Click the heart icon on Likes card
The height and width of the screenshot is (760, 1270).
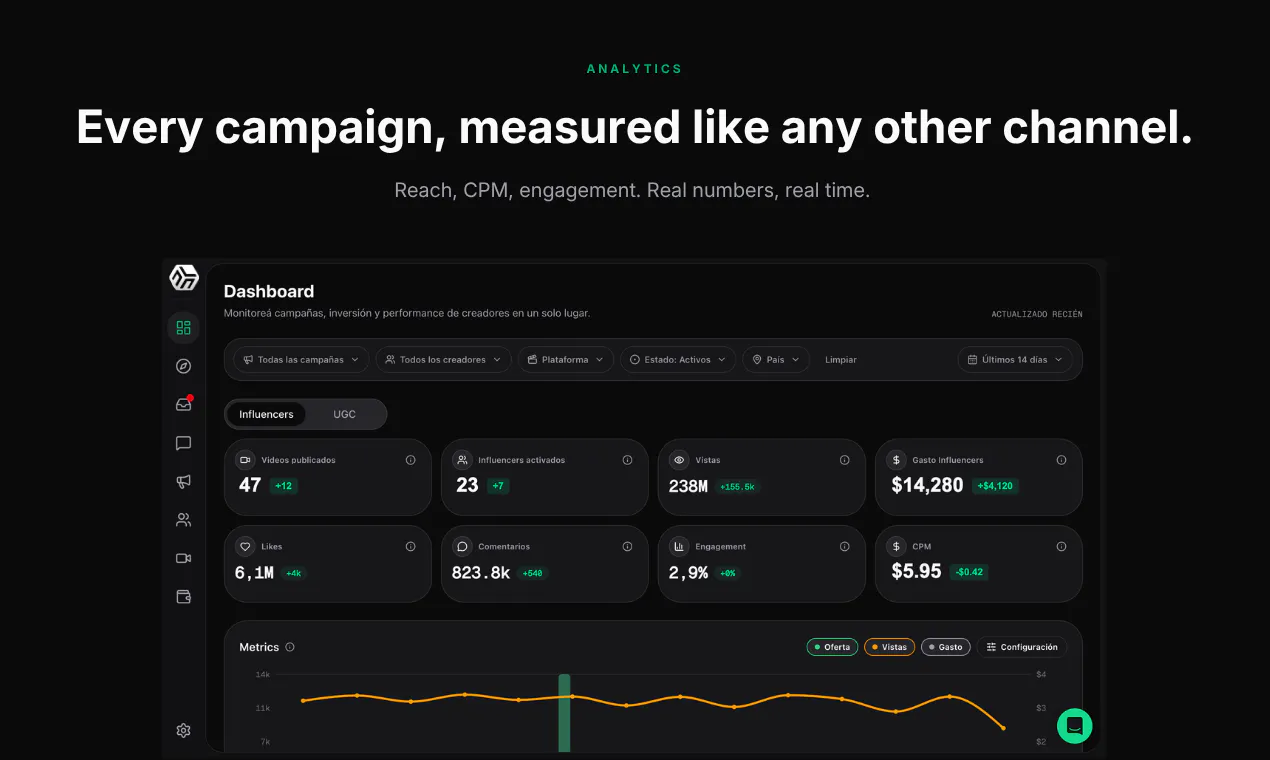(245, 547)
